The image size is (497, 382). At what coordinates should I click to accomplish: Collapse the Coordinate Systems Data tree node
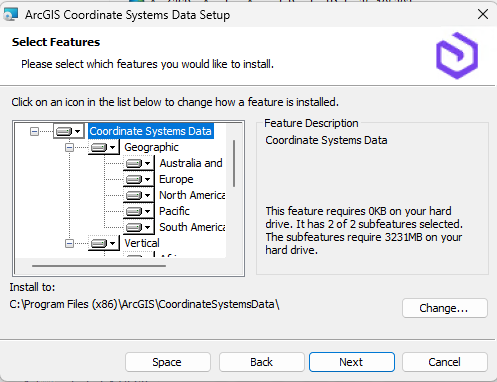pos(34,131)
